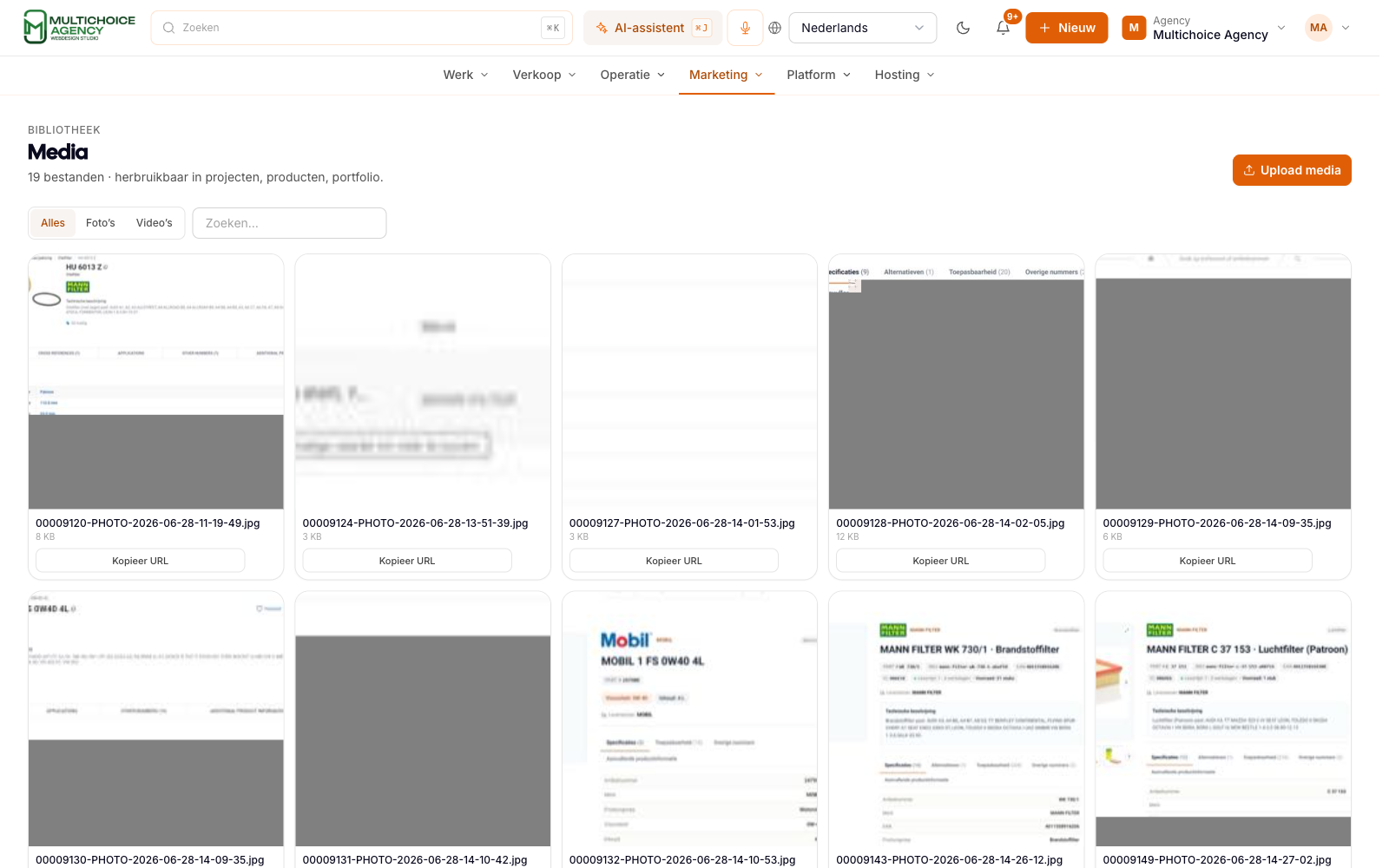Open the Operatie menu
This screenshot has height=868, width=1389.
click(x=633, y=75)
